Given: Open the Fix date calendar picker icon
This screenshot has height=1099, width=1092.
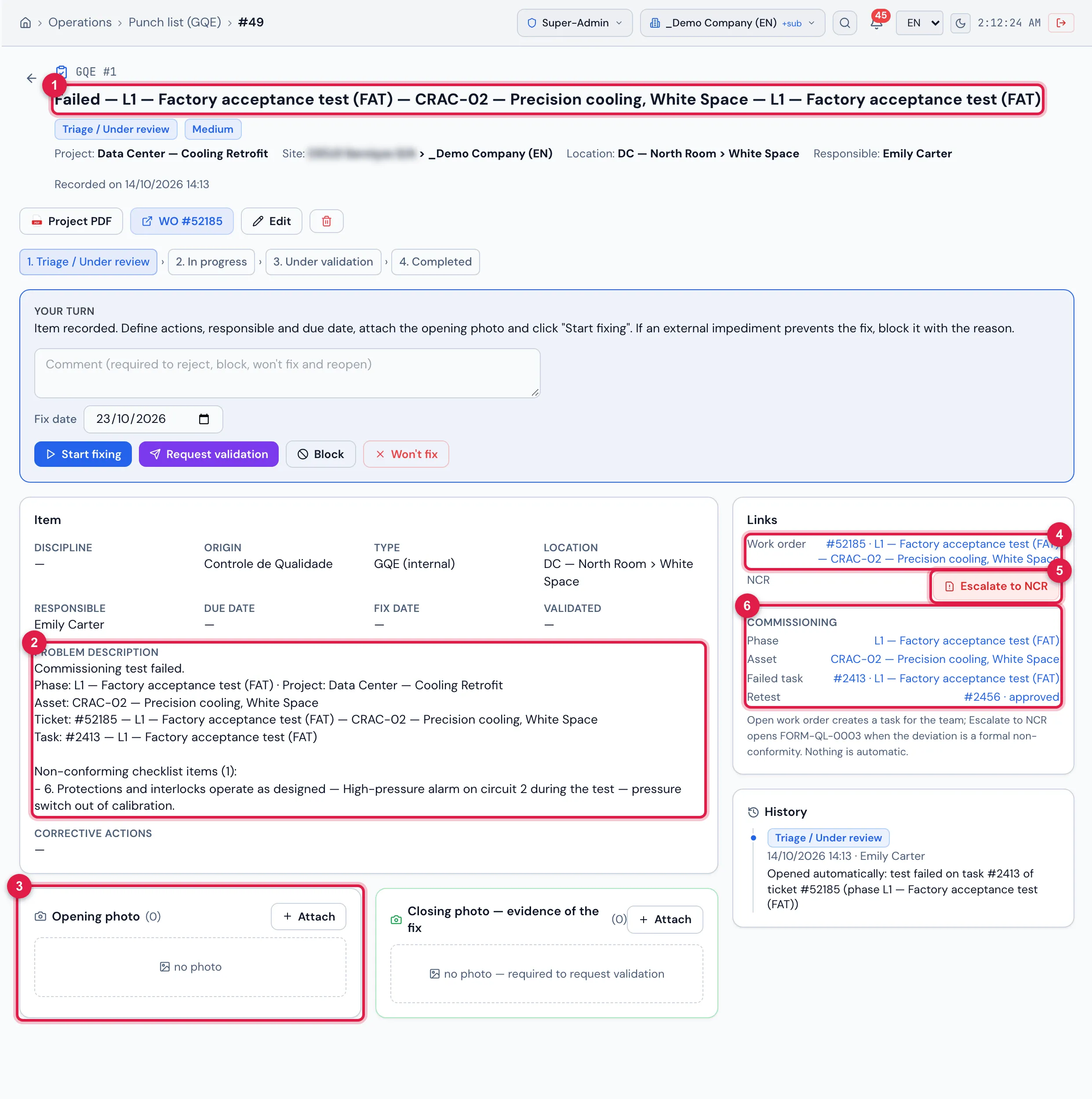Looking at the screenshot, I should (x=204, y=419).
